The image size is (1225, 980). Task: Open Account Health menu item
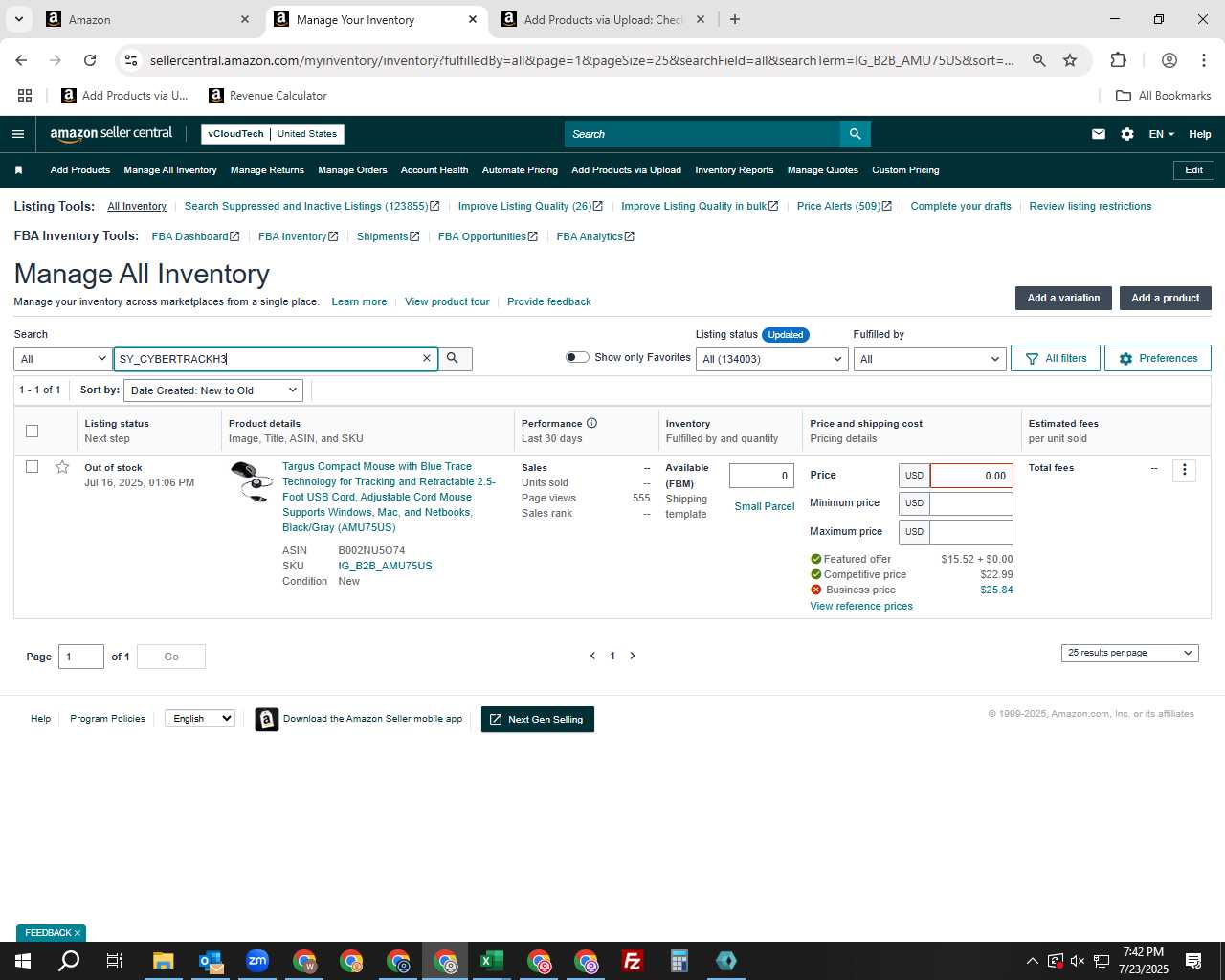click(x=434, y=170)
